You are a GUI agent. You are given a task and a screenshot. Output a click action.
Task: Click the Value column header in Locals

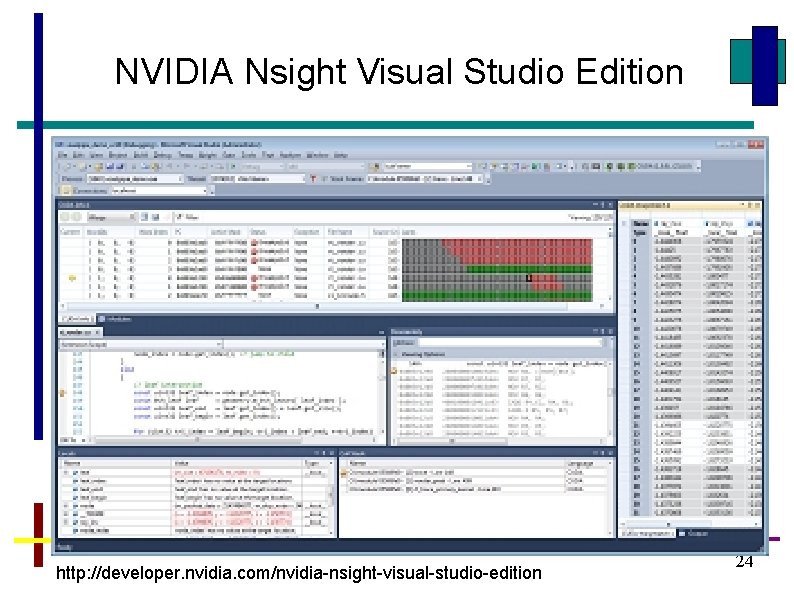[238, 463]
